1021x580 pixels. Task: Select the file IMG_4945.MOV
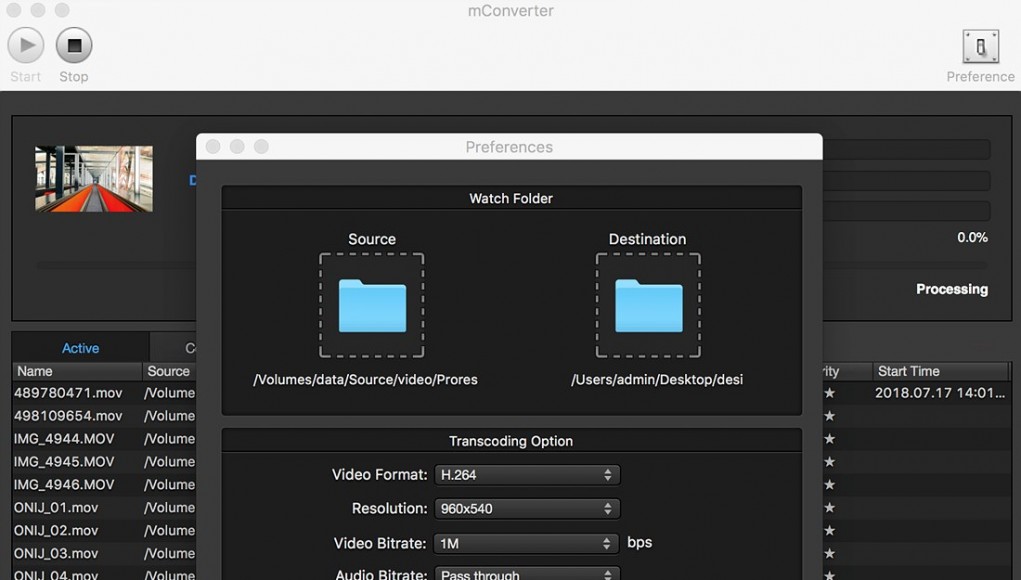point(64,462)
